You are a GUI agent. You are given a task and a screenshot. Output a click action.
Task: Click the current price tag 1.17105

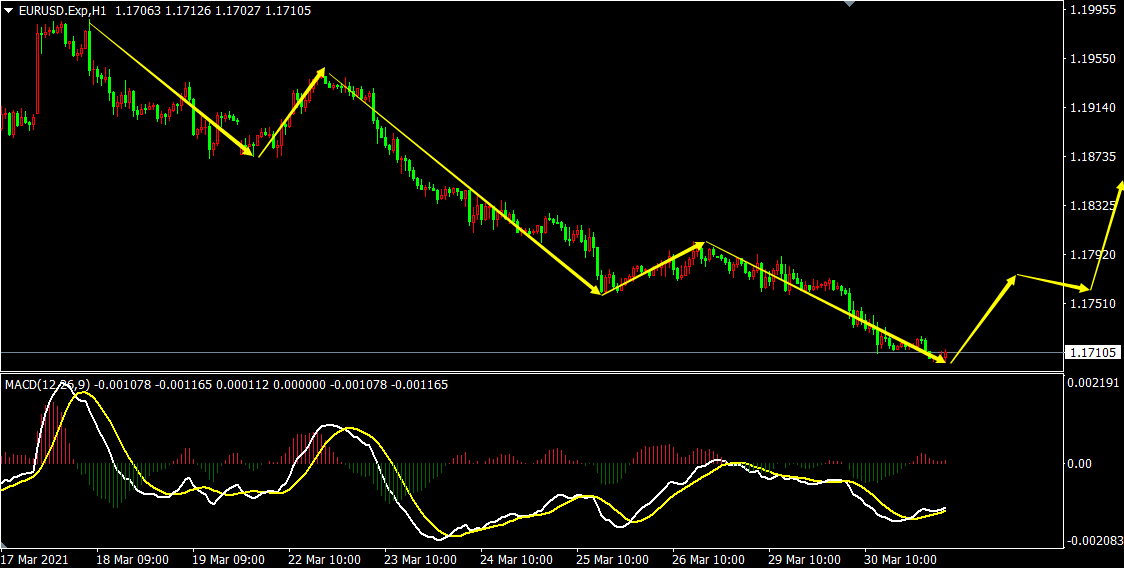[x=1093, y=352]
